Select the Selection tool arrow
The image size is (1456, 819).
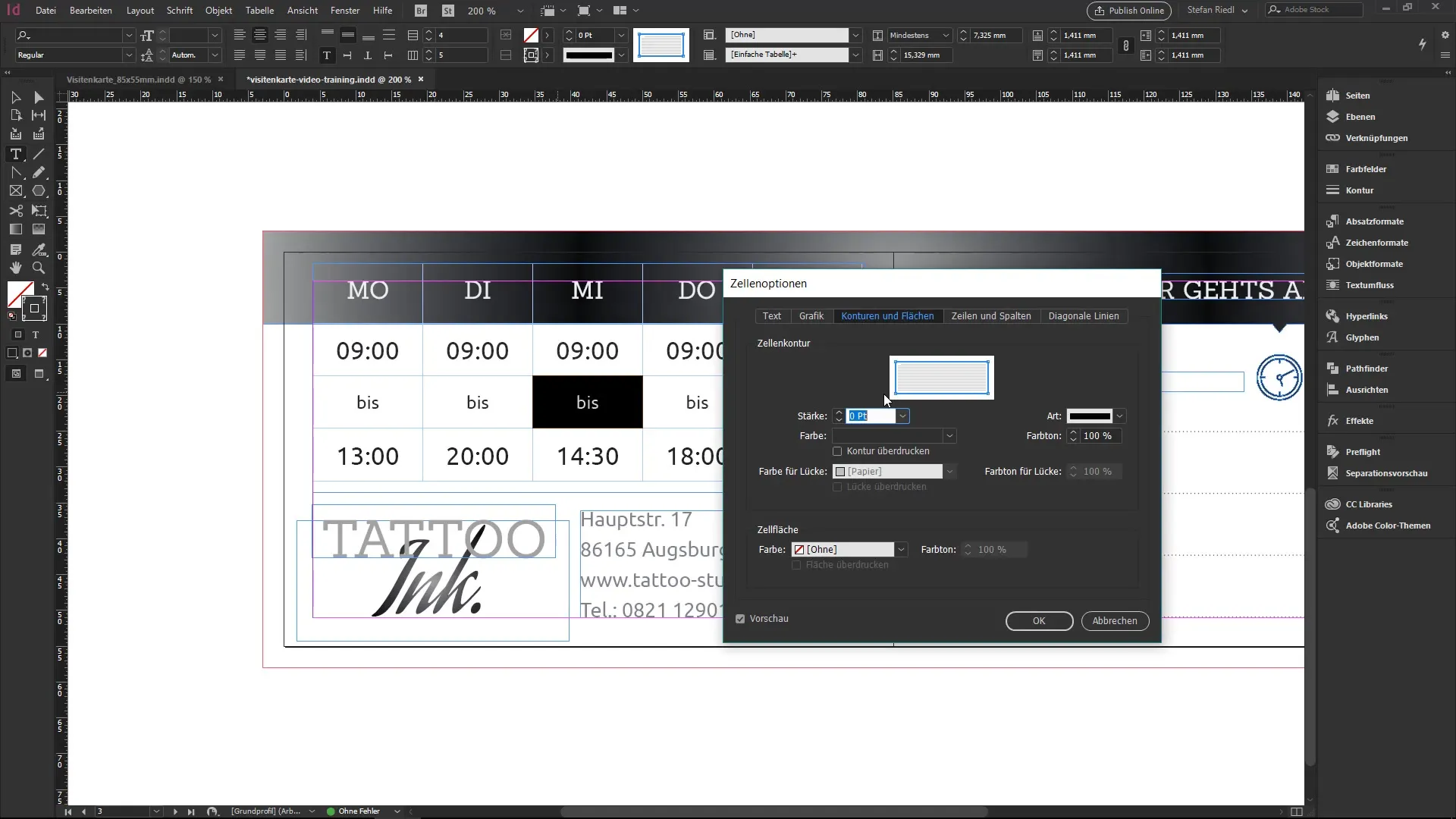[15, 97]
